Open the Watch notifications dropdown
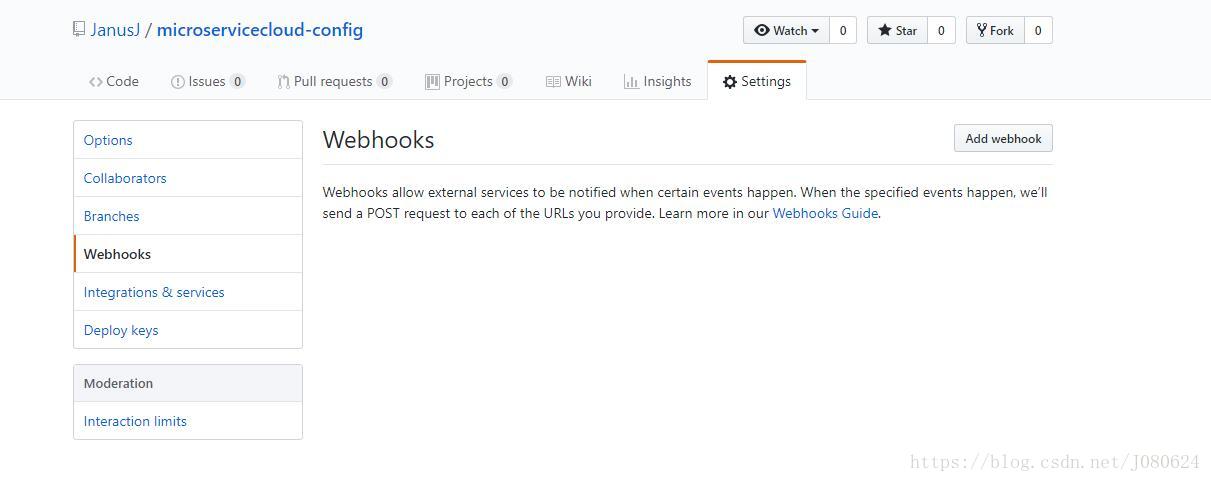Viewport: 1211px width, 482px height. tap(786, 30)
